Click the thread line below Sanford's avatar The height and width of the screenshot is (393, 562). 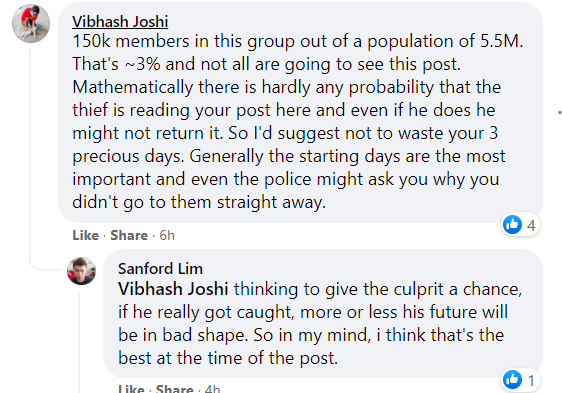tap(79, 343)
